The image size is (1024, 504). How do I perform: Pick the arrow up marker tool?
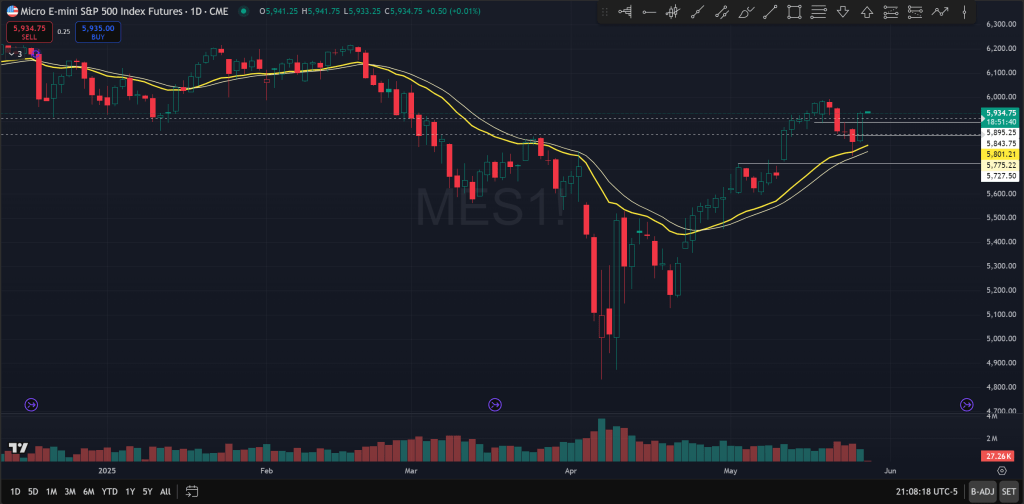tap(866, 12)
